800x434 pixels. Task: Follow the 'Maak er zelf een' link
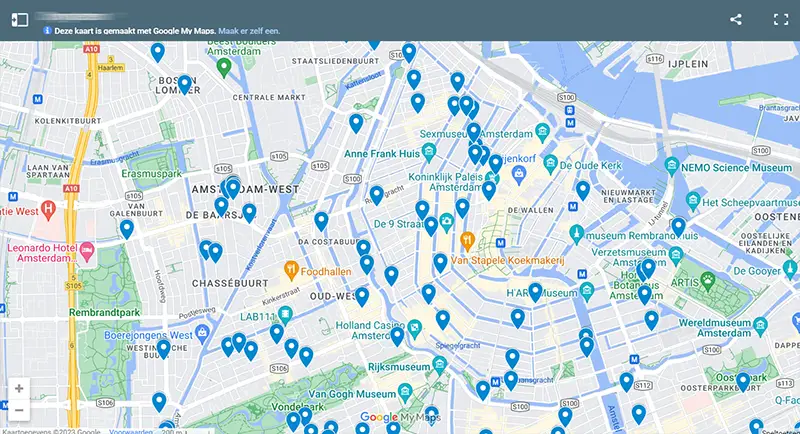coord(249,31)
